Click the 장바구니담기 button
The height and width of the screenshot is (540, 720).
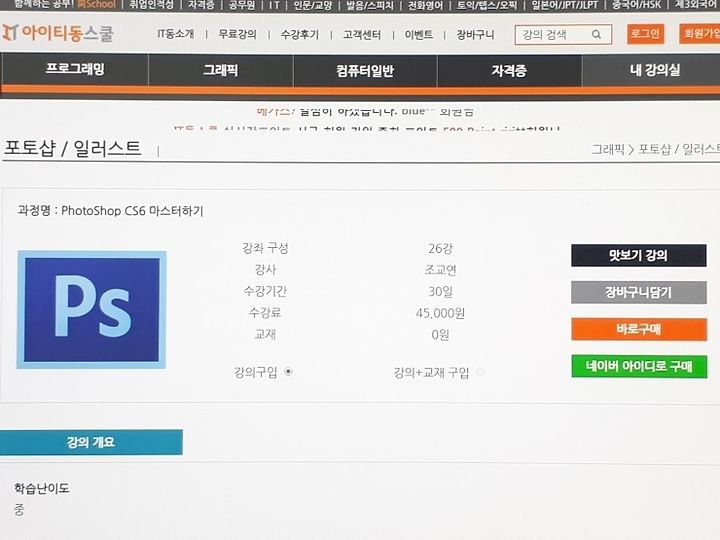(x=639, y=292)
